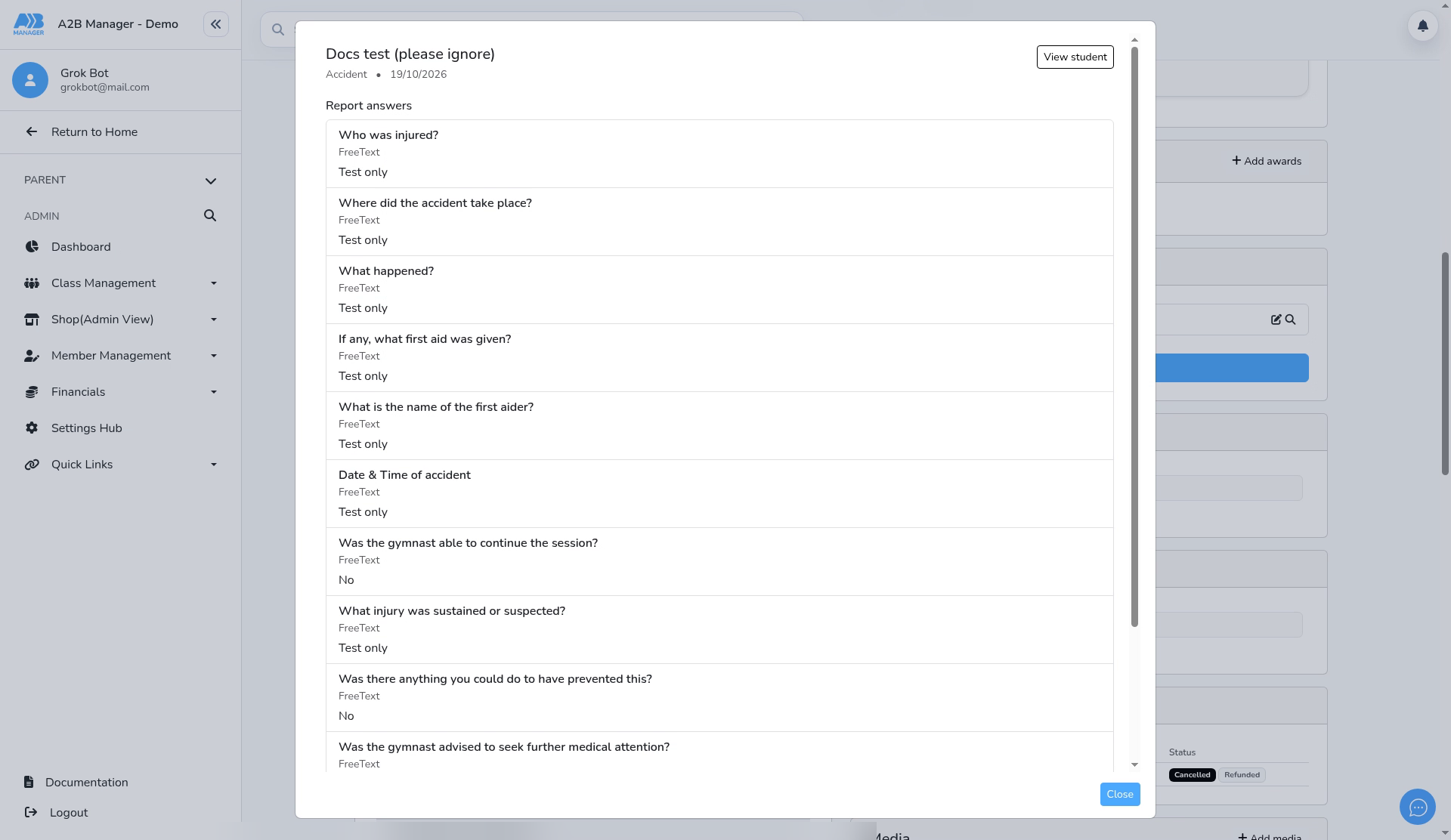Click the Documentation file icon
The height and width of the screenshot is (840, 1451).
point(29,782)
